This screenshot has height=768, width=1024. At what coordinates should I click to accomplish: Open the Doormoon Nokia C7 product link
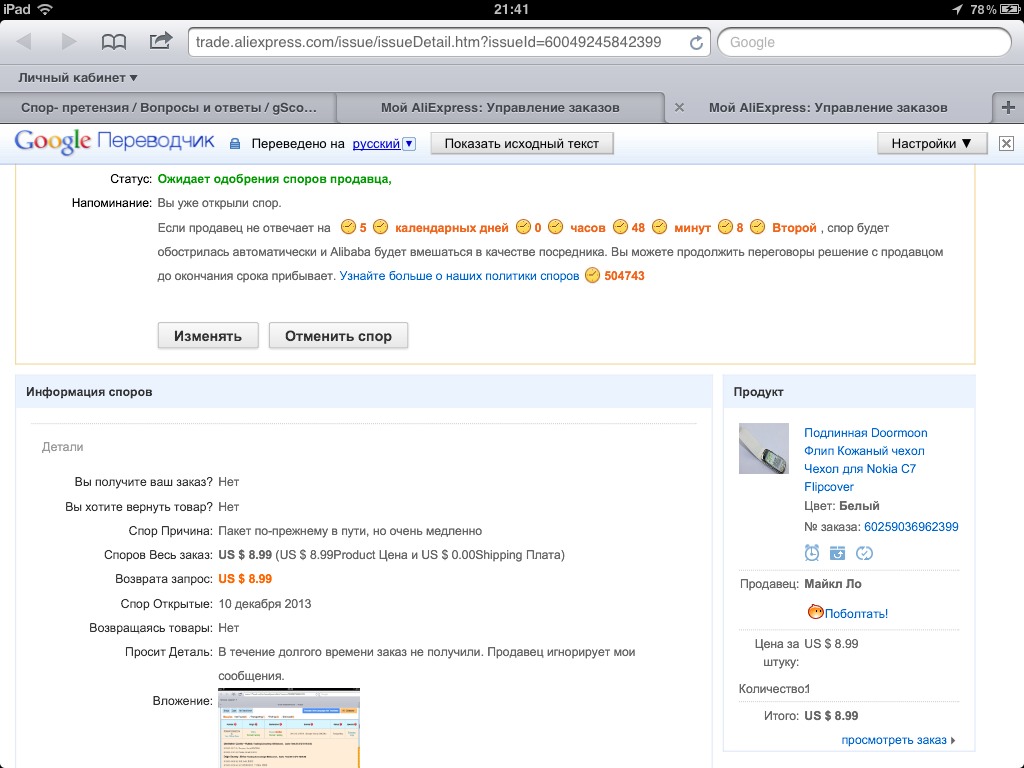point(865,460)
